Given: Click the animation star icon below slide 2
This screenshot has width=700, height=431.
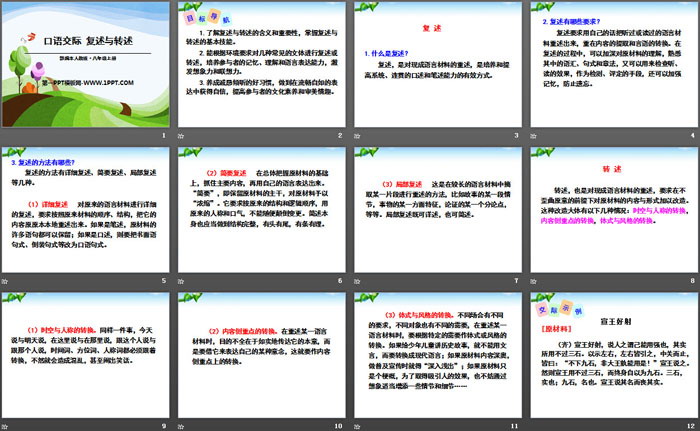Looking at the screenshot, I should 182,136.
